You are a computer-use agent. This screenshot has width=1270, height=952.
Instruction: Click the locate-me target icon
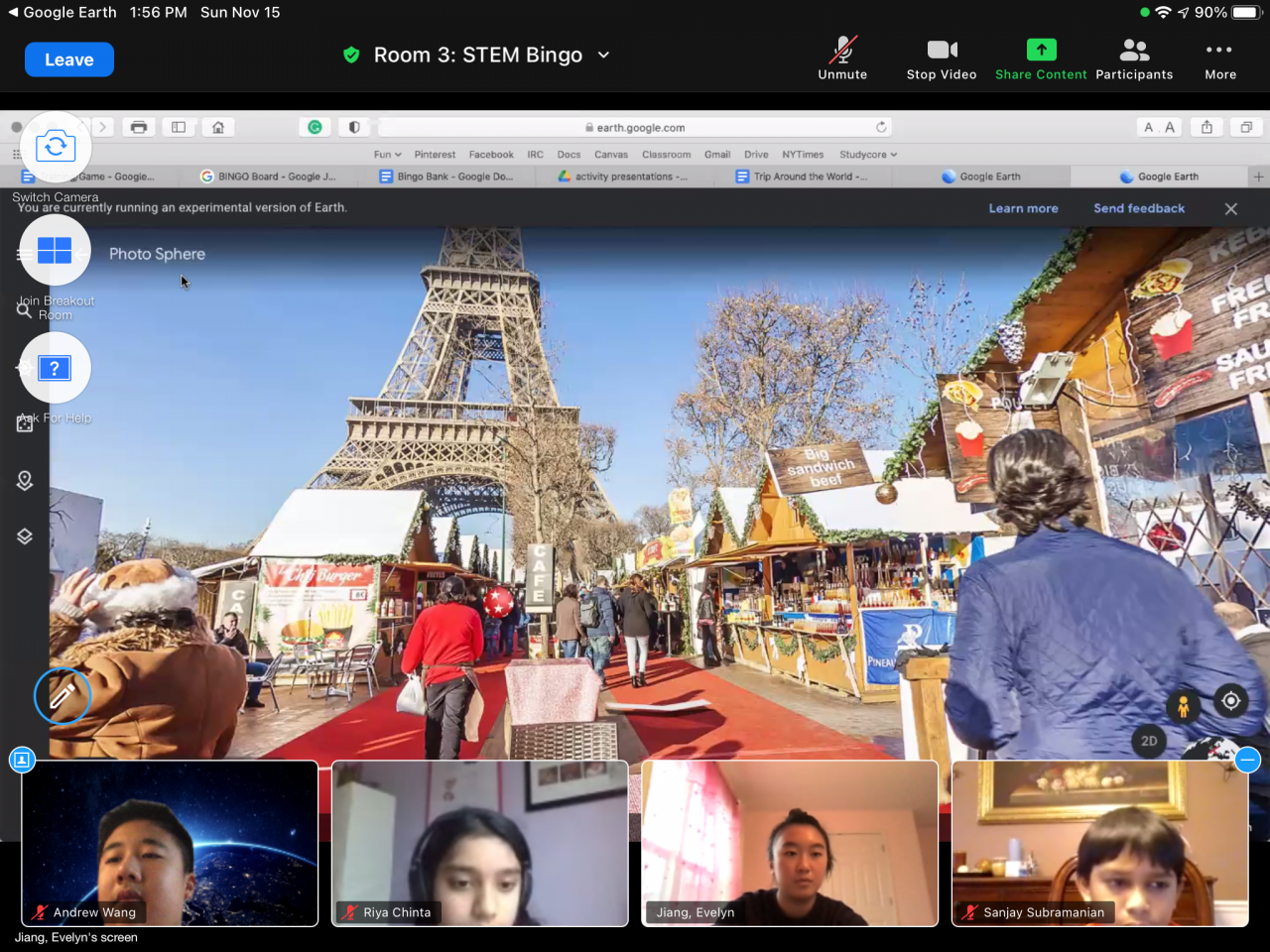(1230, 701)
